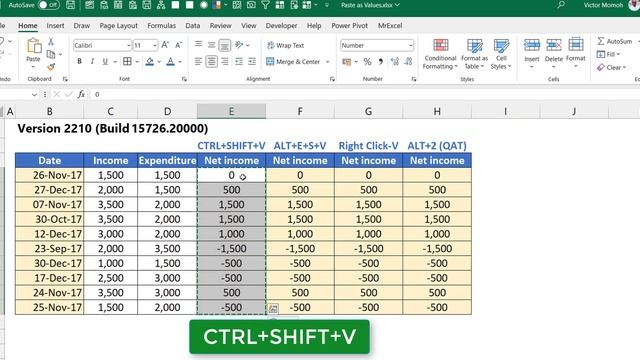Select column E header

click(231, 111)
